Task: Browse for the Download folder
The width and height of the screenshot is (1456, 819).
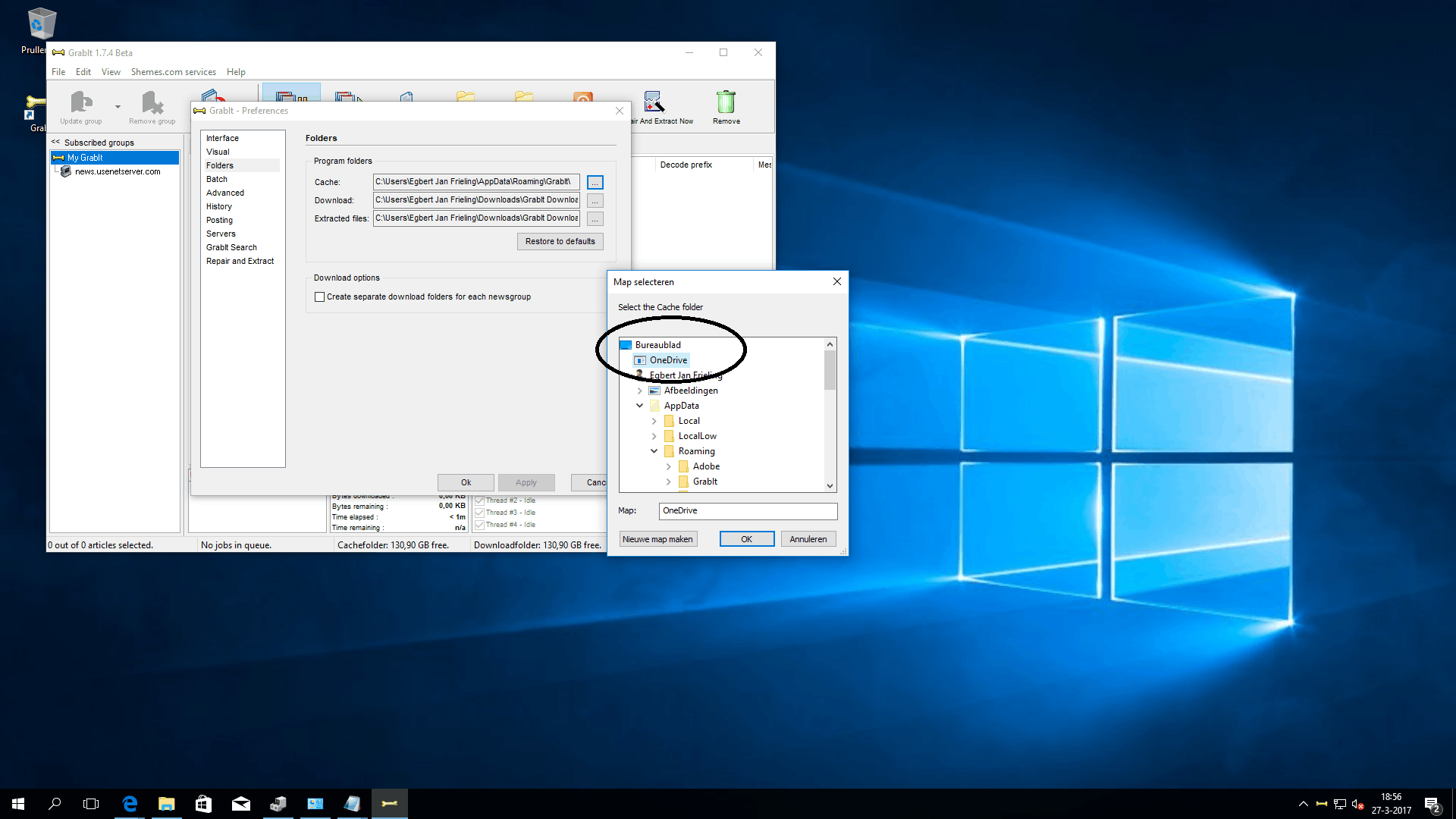Action: click(x=595, y=201)
